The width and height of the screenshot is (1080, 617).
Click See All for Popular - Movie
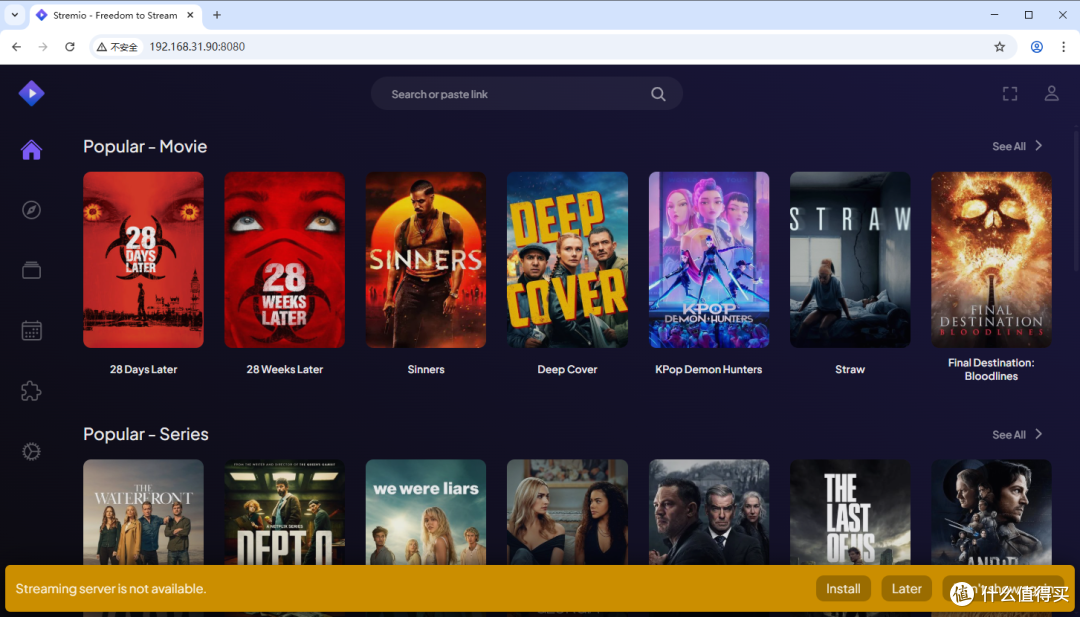[x=1017, y=146]
